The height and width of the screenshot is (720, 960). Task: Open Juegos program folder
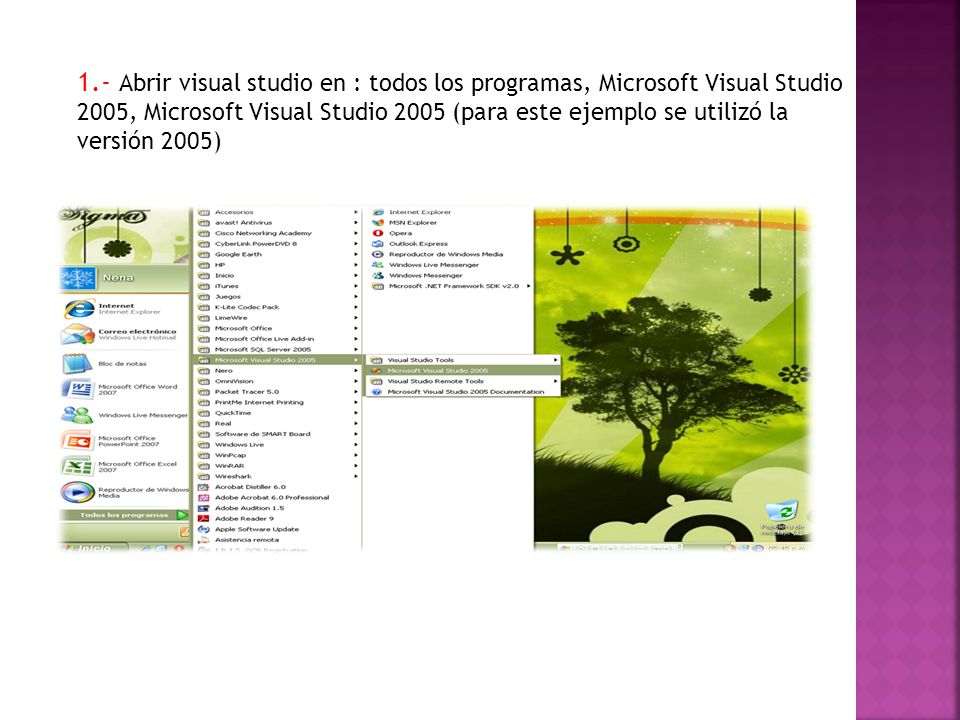point(277,296)
